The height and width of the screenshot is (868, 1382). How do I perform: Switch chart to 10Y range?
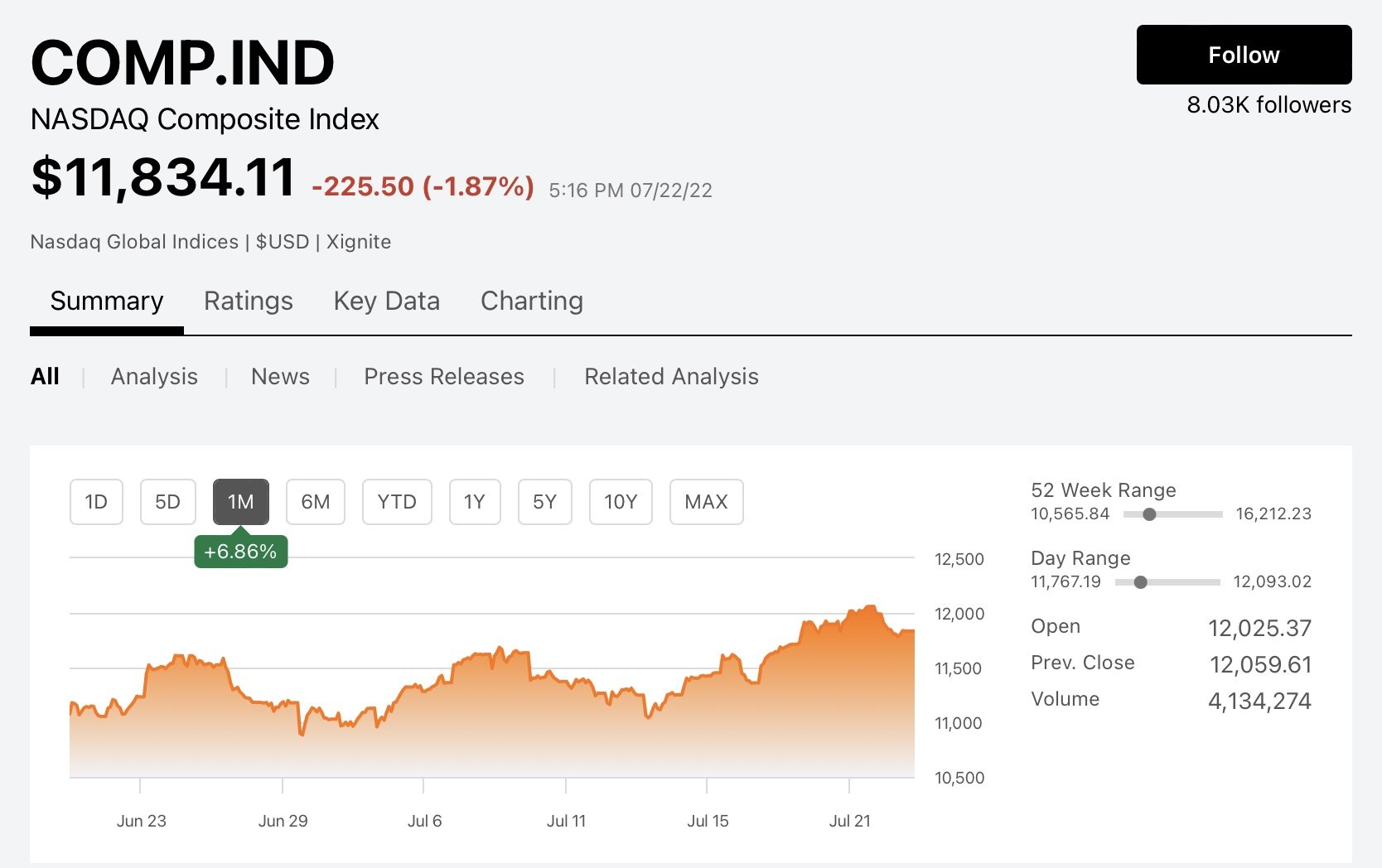click(621, 502)
